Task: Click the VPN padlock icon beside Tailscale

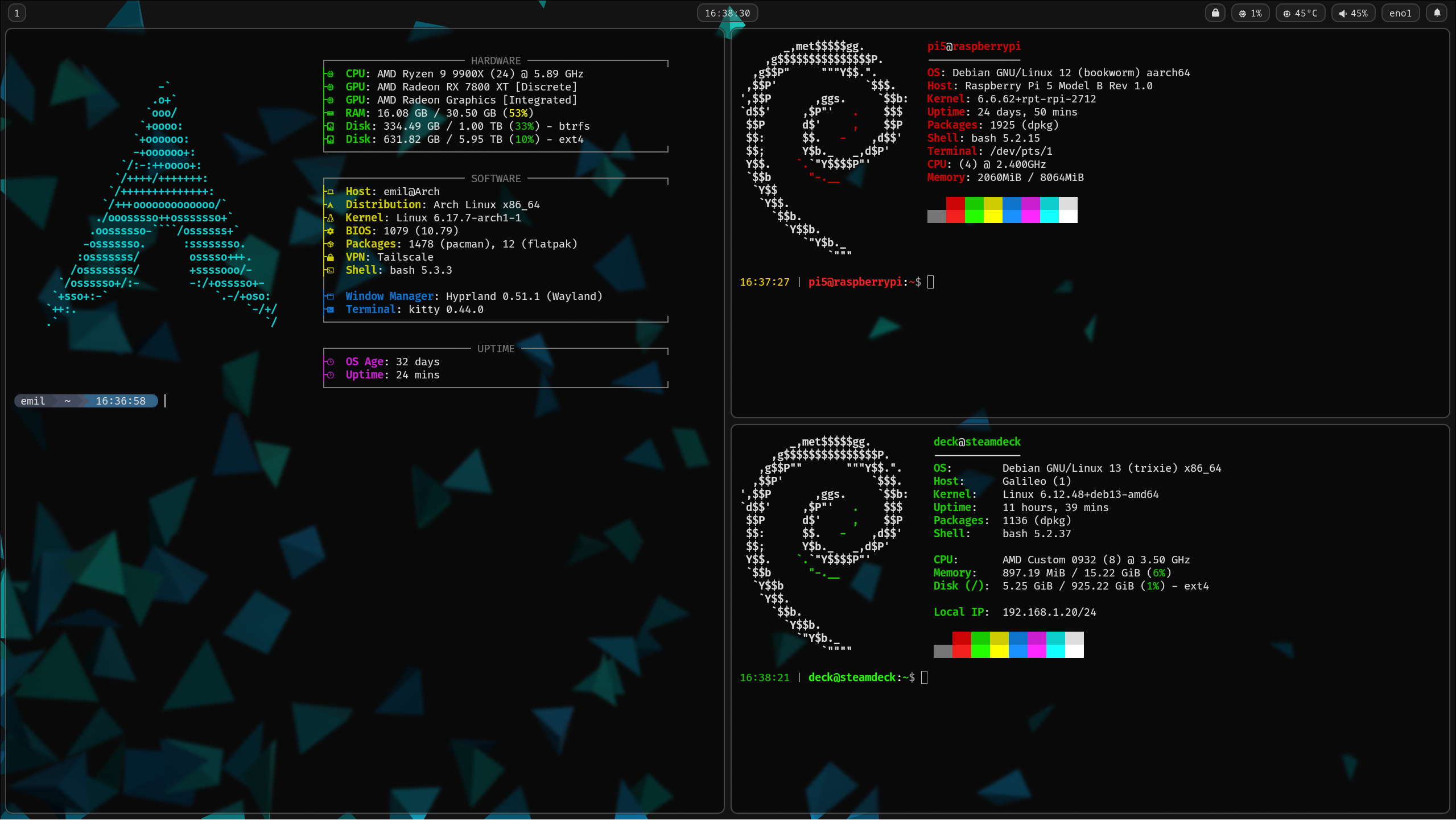Action: point(330,257)
